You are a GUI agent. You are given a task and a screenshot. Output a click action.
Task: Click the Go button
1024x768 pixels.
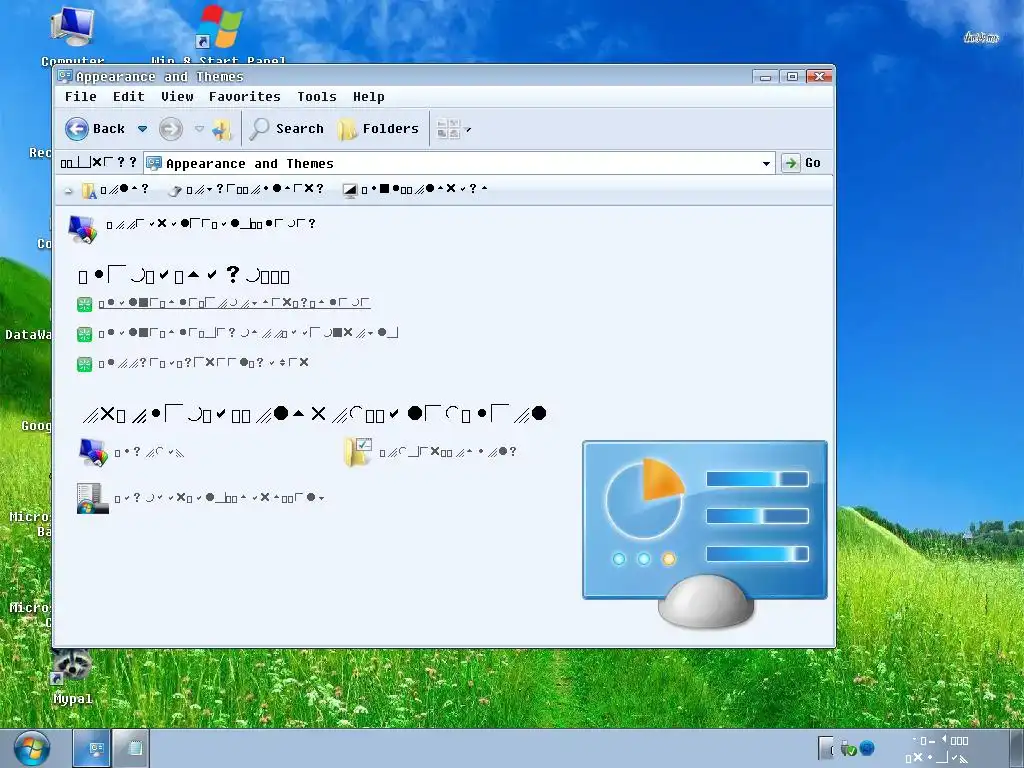pyautogui.click(x=802, y=163)
